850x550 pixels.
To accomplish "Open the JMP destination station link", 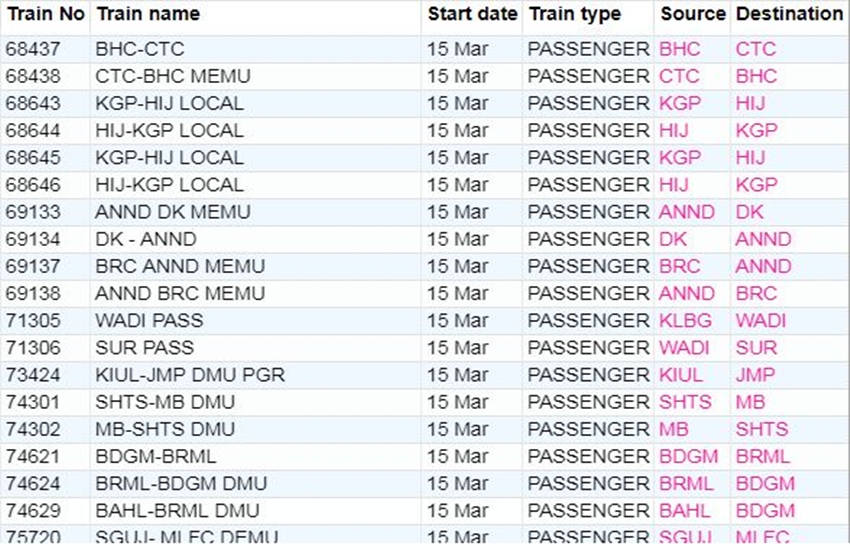I will point(754,375).
